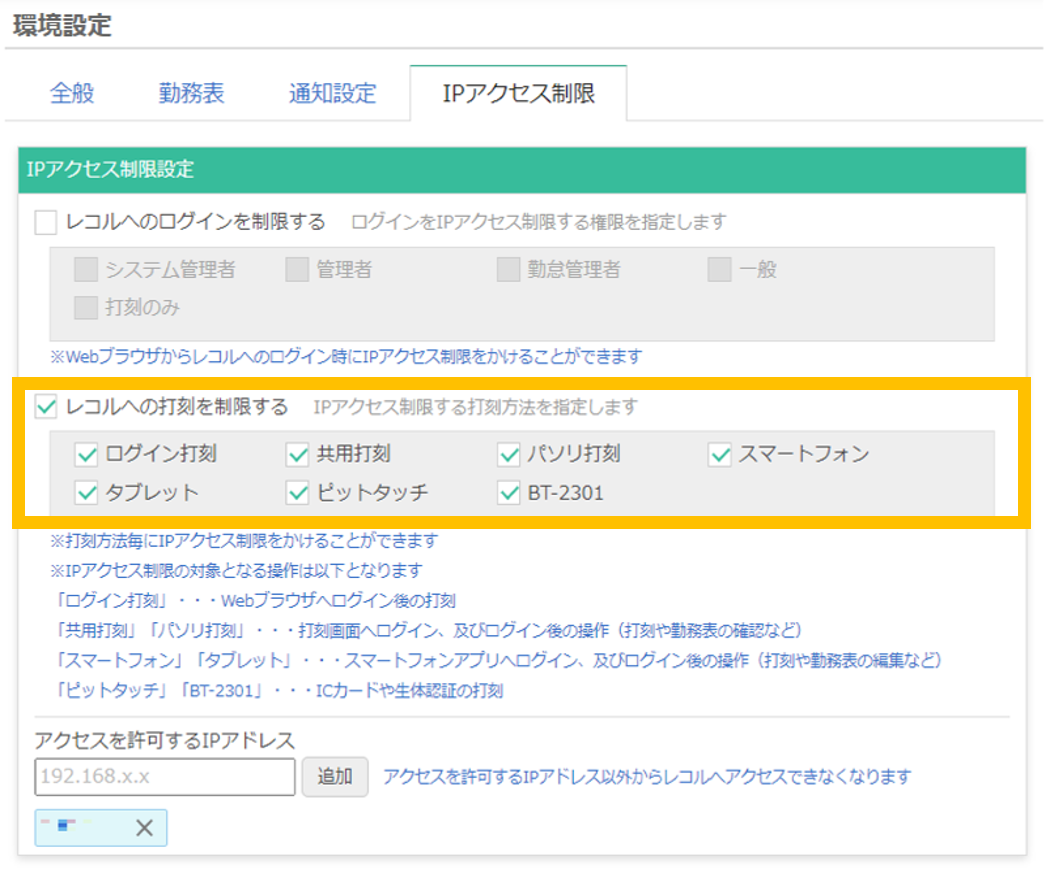Remove the saved IP address entry

pos(144,827)
